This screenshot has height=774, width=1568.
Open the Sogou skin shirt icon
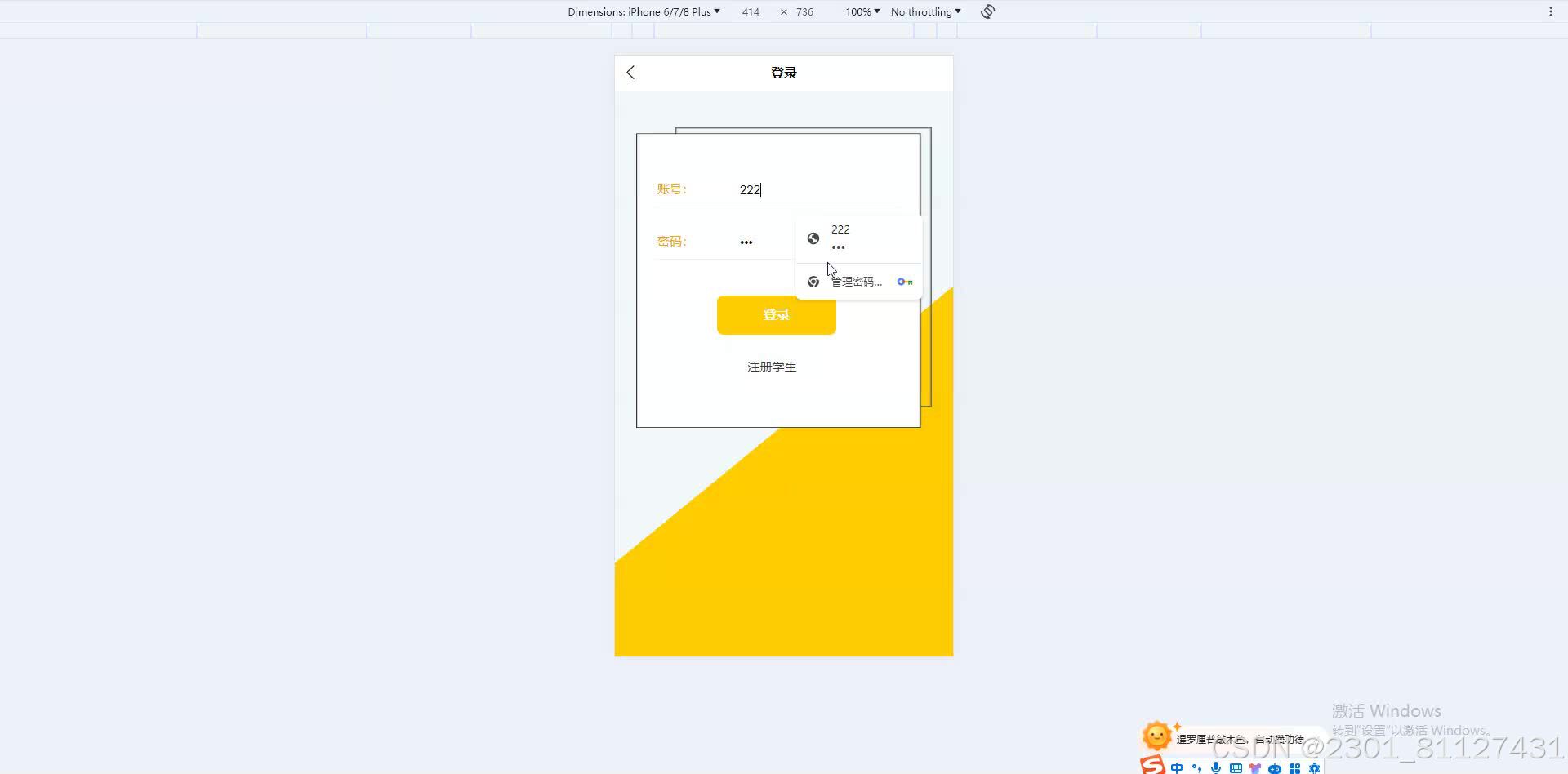click(x=1255, y=767)
